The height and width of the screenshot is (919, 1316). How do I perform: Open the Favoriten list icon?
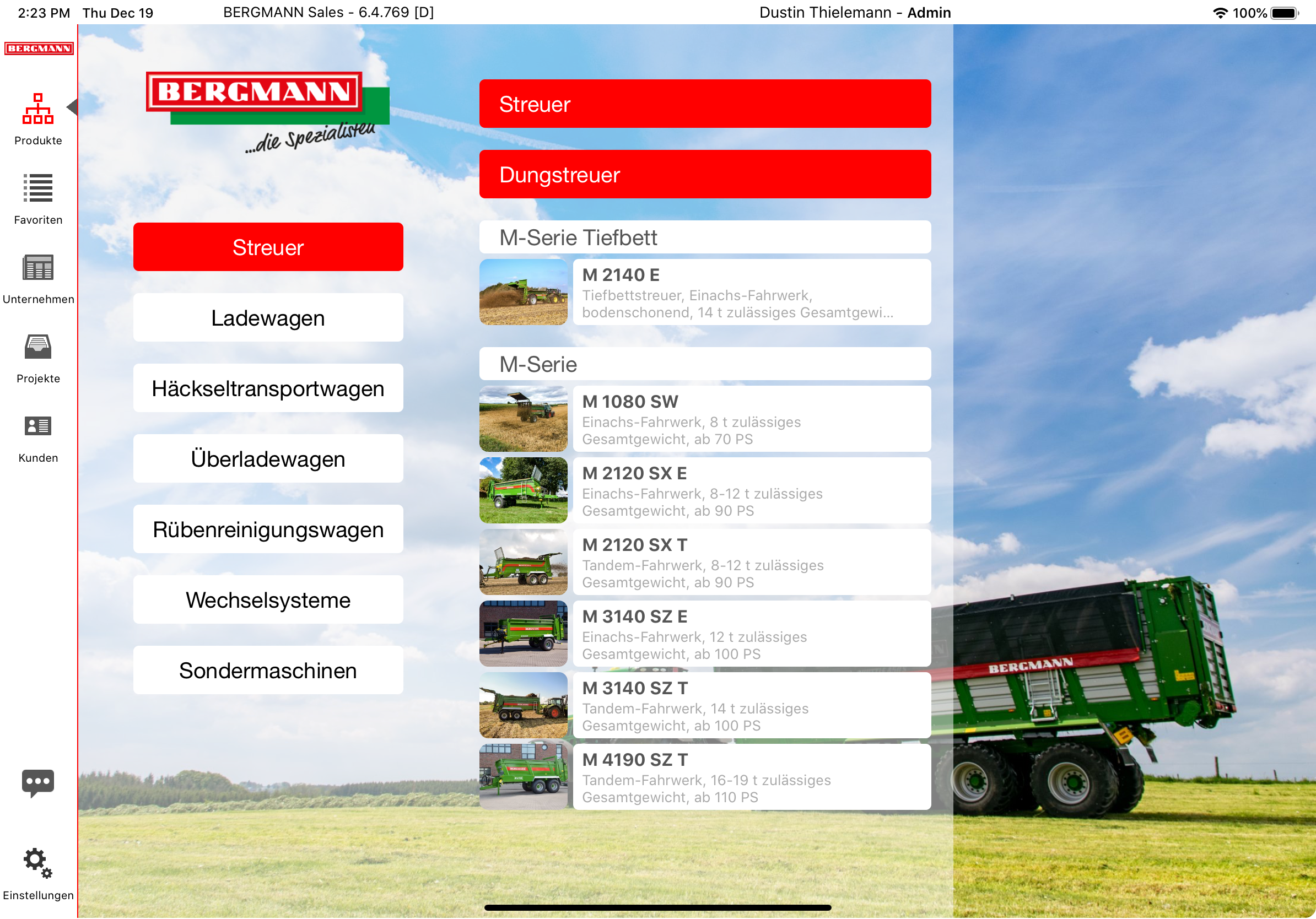[x=38, y=188]
